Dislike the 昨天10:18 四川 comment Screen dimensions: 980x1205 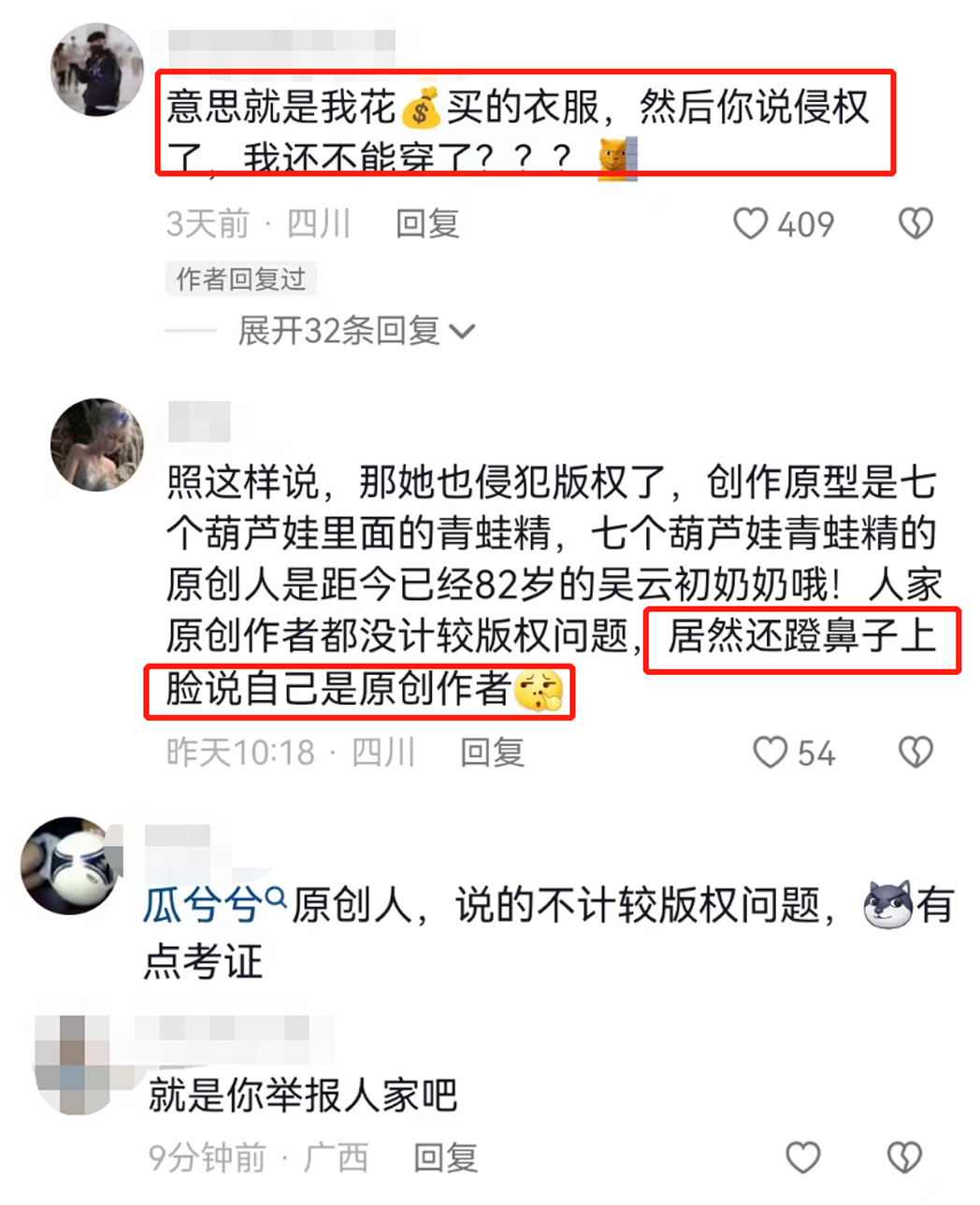[915, 752]
